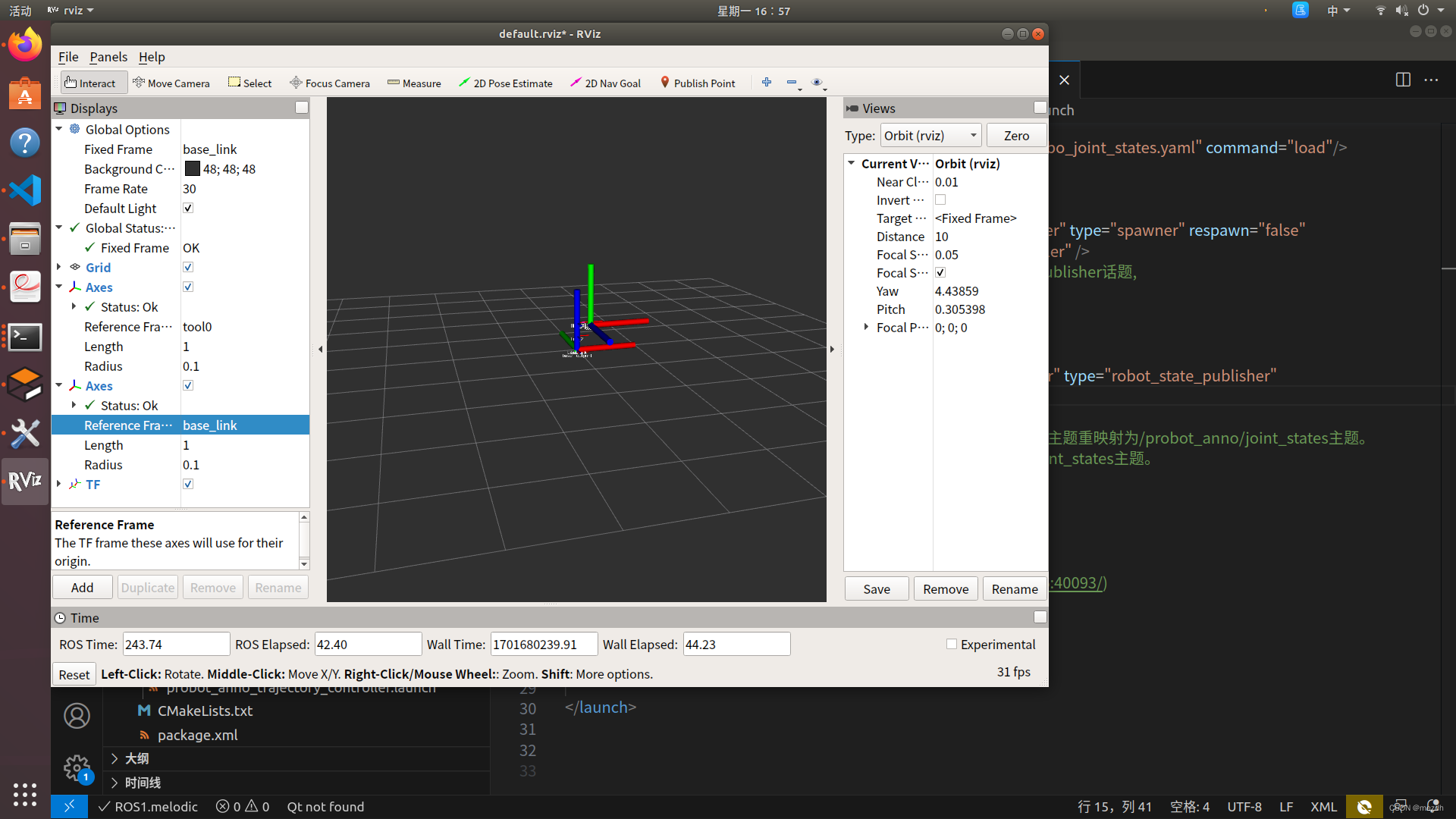Select the 2D Pose Estimate tool

[x=506, y=83]
